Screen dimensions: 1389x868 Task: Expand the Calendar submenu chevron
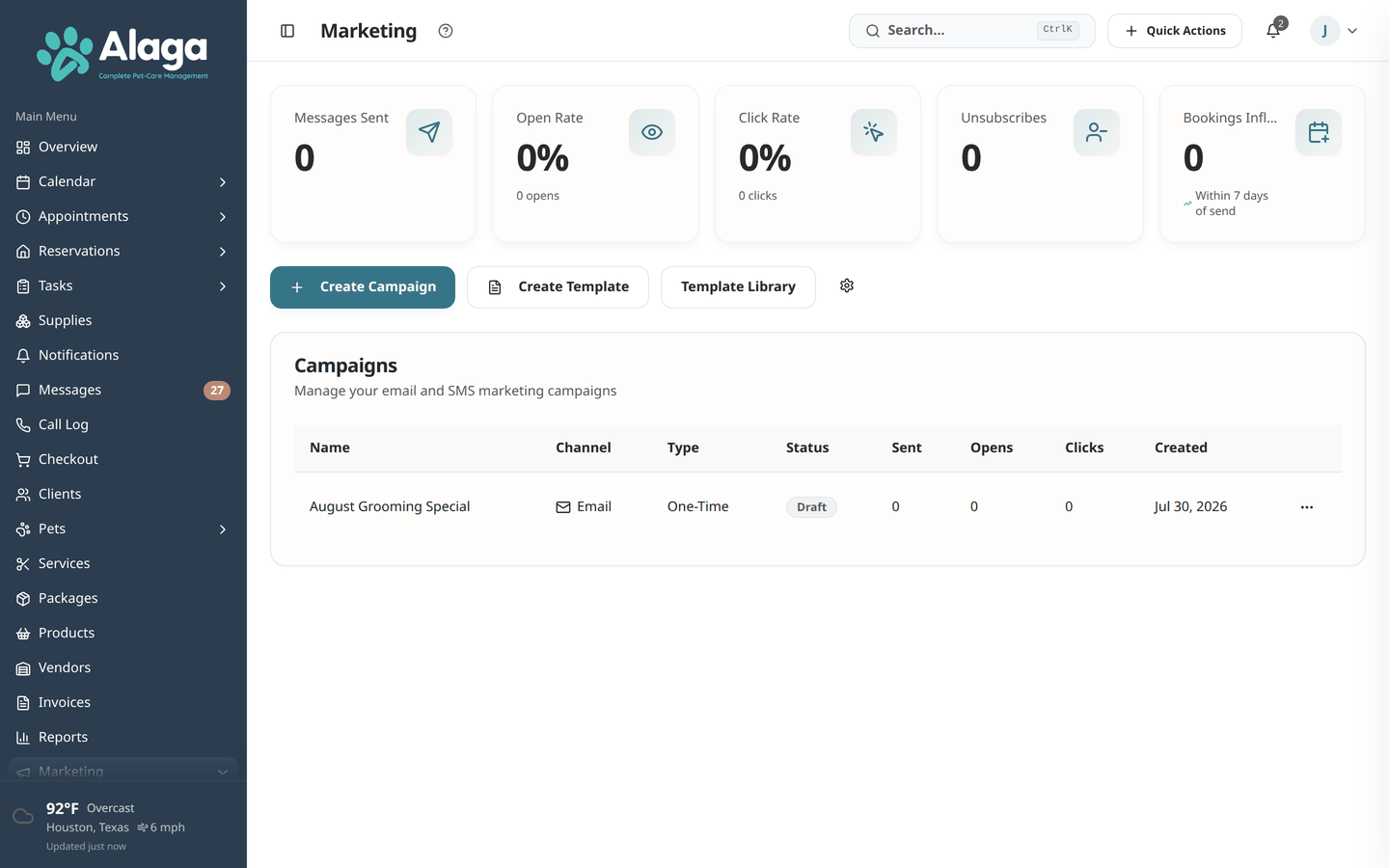click(223, 182)
